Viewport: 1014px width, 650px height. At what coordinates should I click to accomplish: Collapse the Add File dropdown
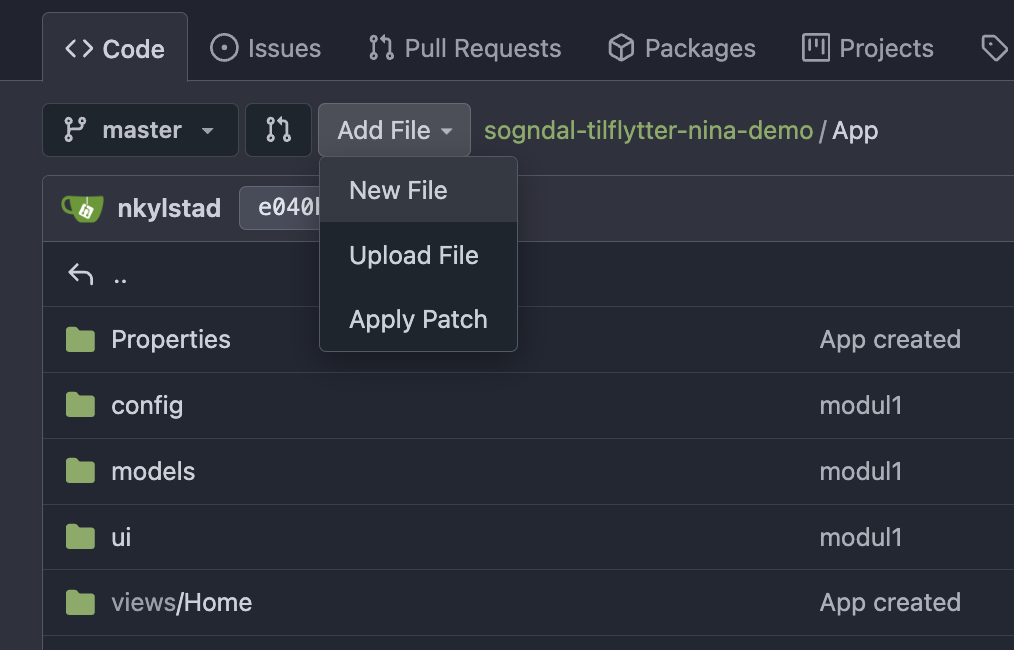pos(394,130)
